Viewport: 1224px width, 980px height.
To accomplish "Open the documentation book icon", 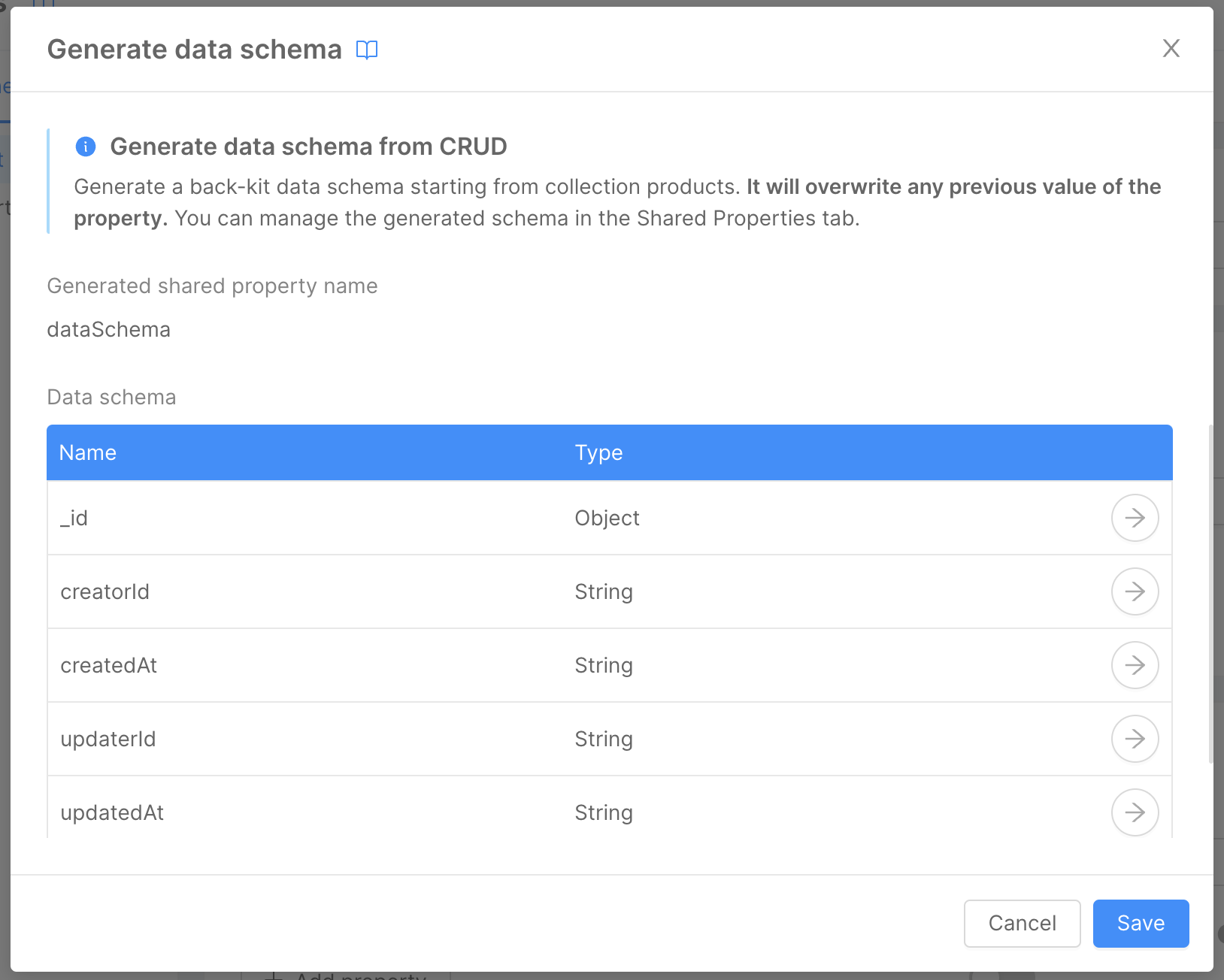I will (x=367, y=50).
